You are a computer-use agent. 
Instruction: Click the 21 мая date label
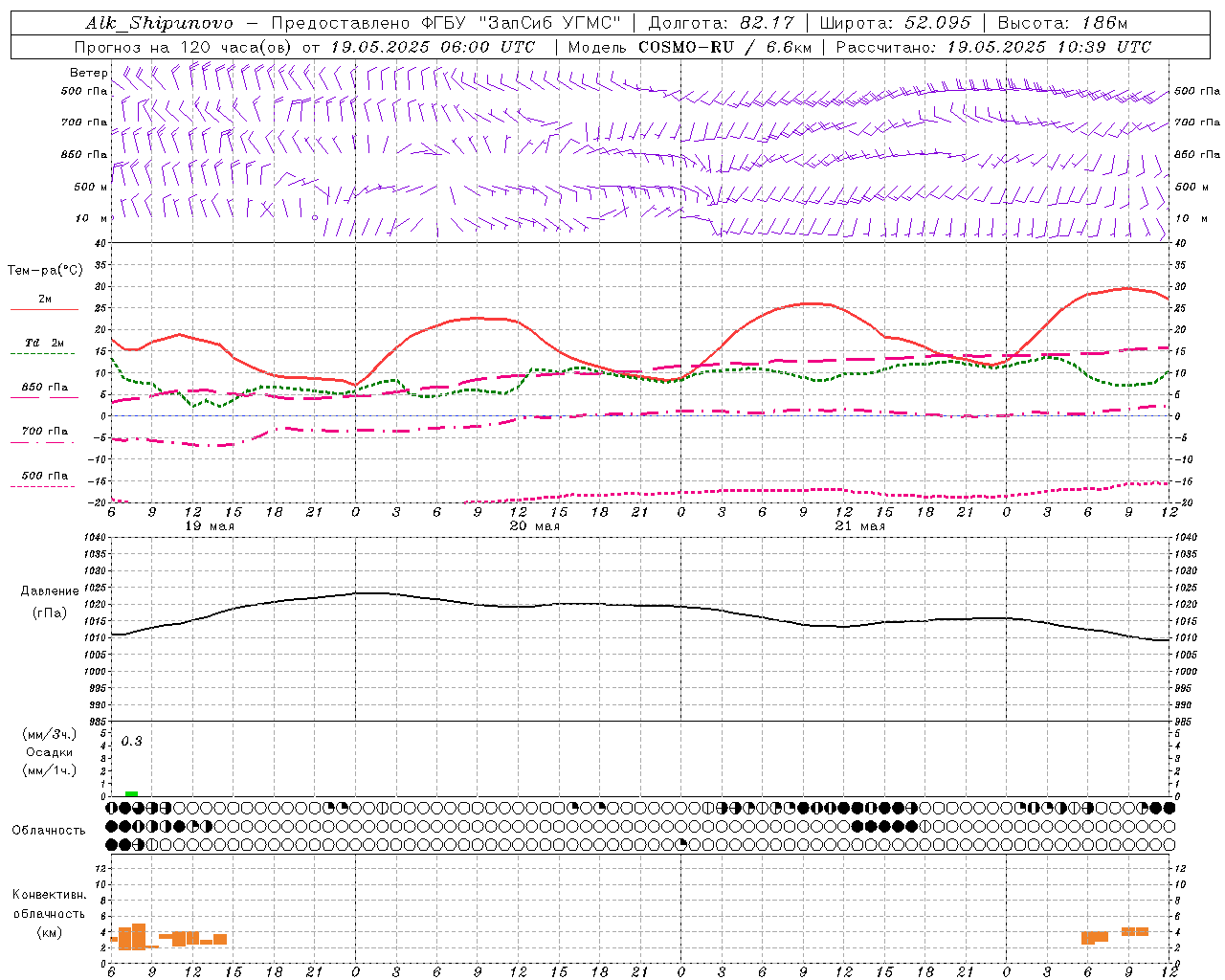[859, 525]
